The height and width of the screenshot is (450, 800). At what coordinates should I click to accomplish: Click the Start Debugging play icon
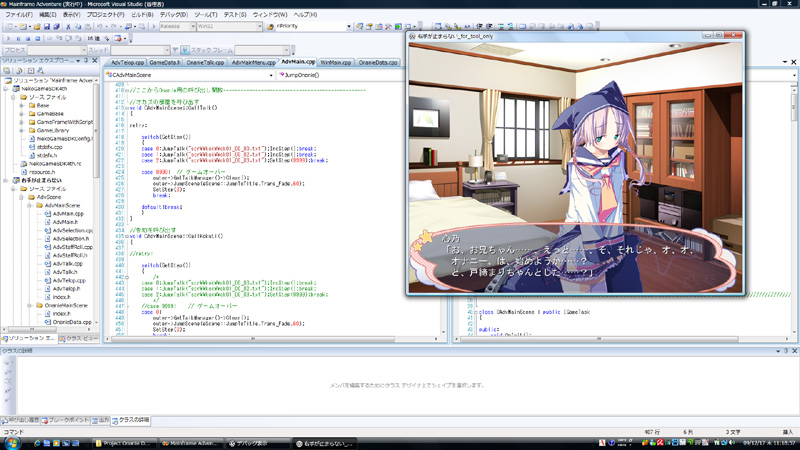(154, 27)
